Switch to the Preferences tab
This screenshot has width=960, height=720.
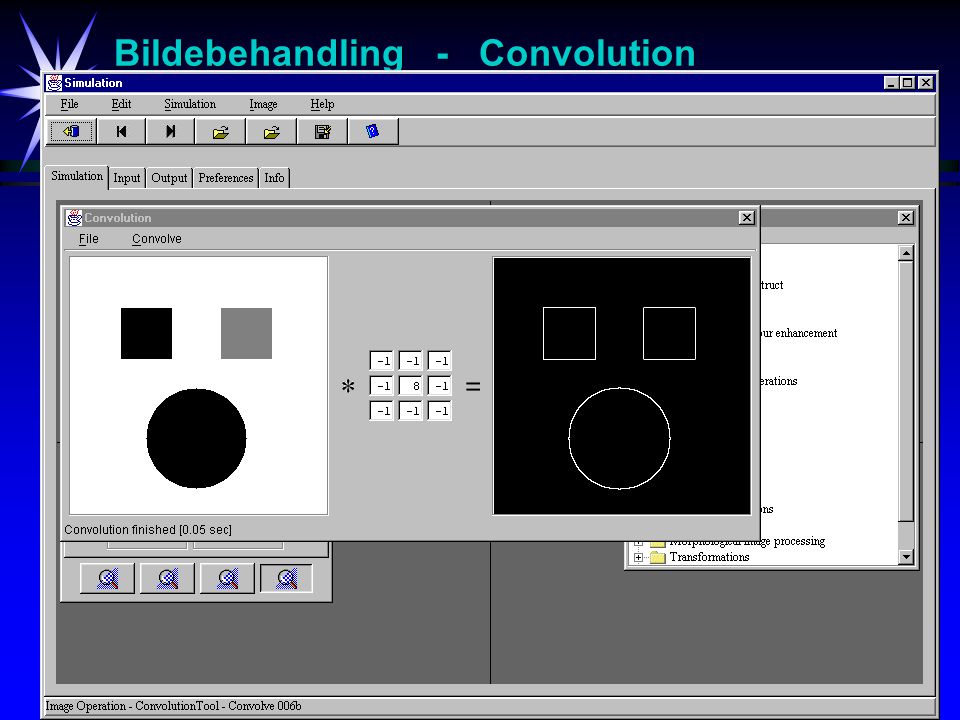click(x=225, y=178)
